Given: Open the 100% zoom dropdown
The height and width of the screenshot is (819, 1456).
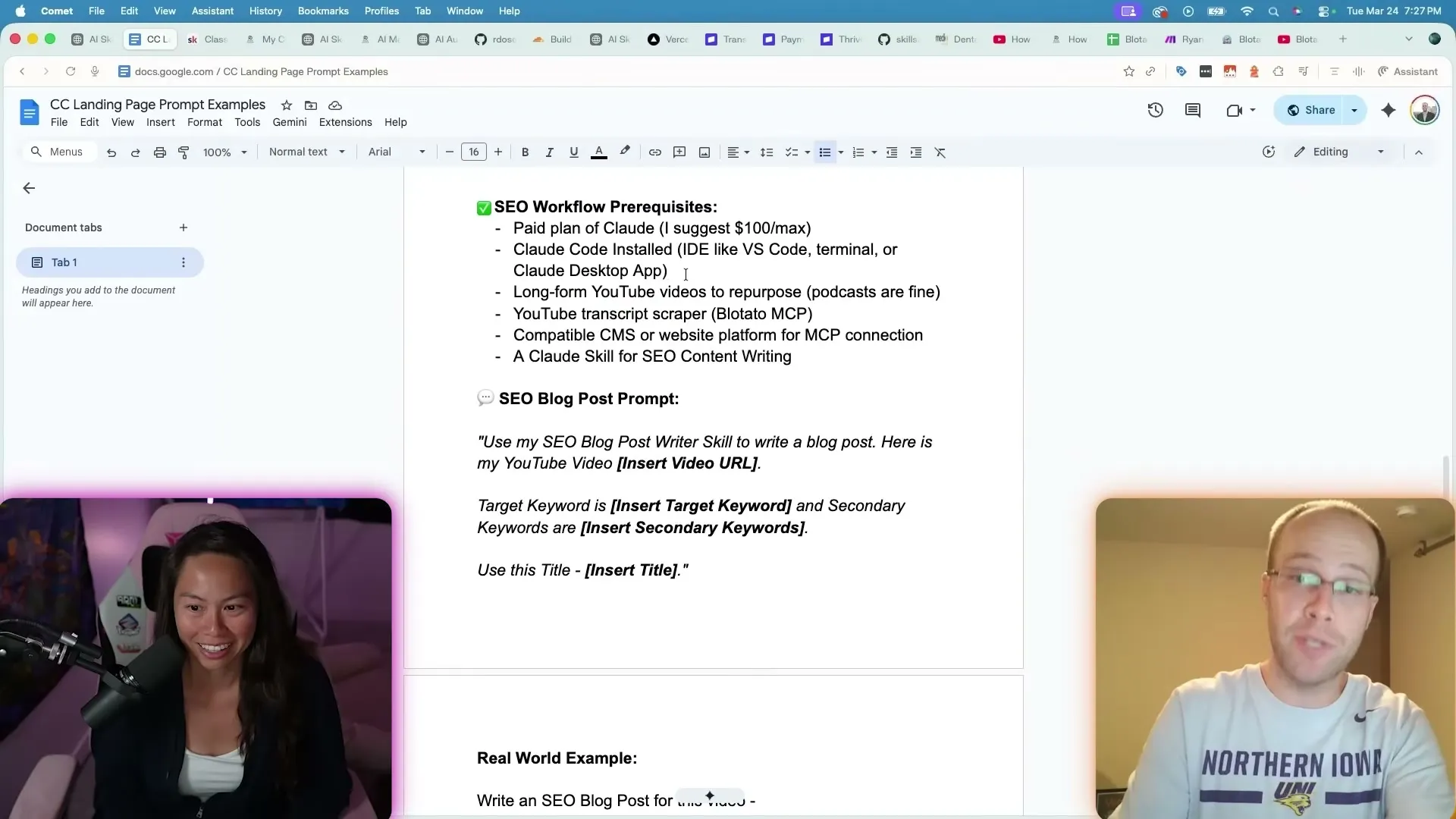Looking at the screenshot, I should coord(225,152).
